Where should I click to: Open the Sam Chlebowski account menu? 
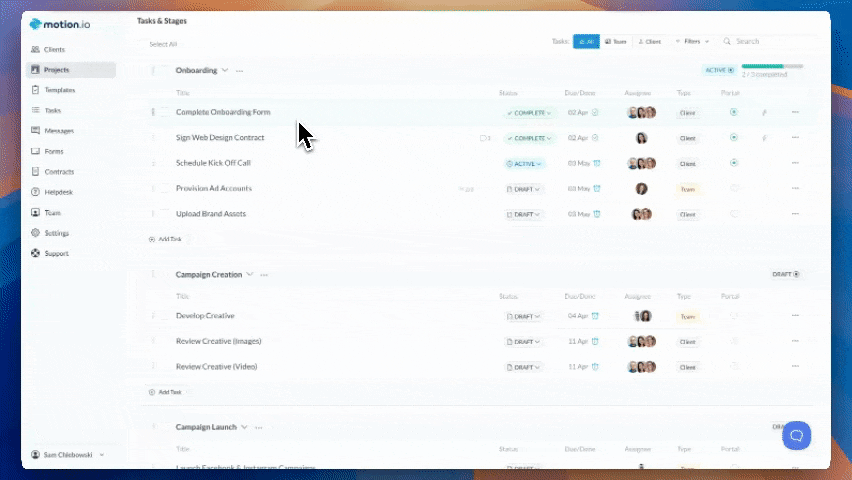67,454
